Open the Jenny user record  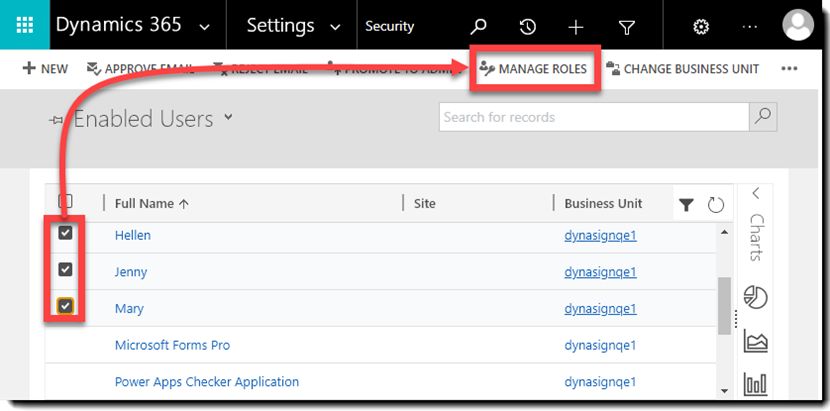(x=131, y=272)
